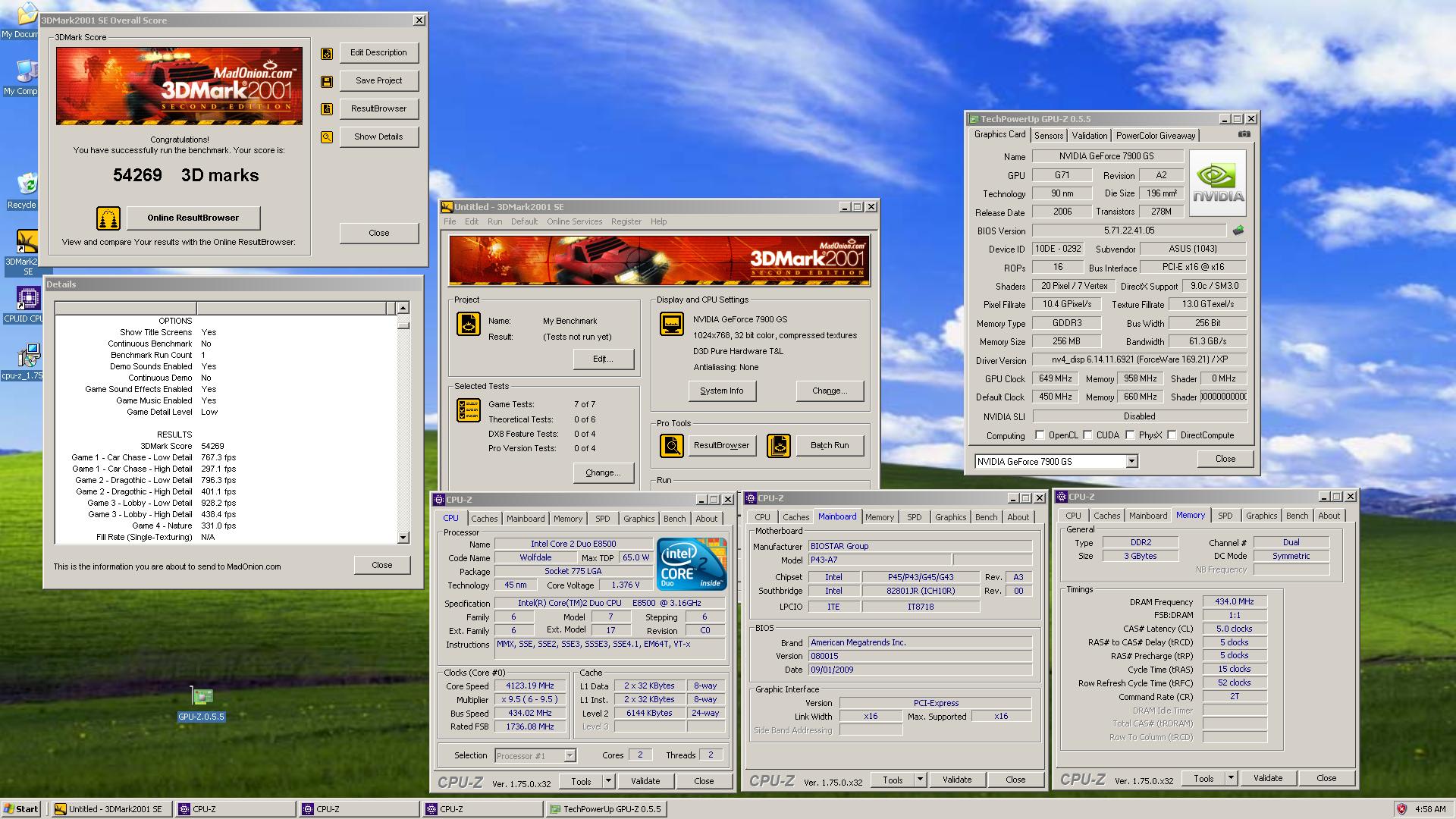
Task: Switch to Caches tab in CPU-Z CPU window
Action: point(484,519)
